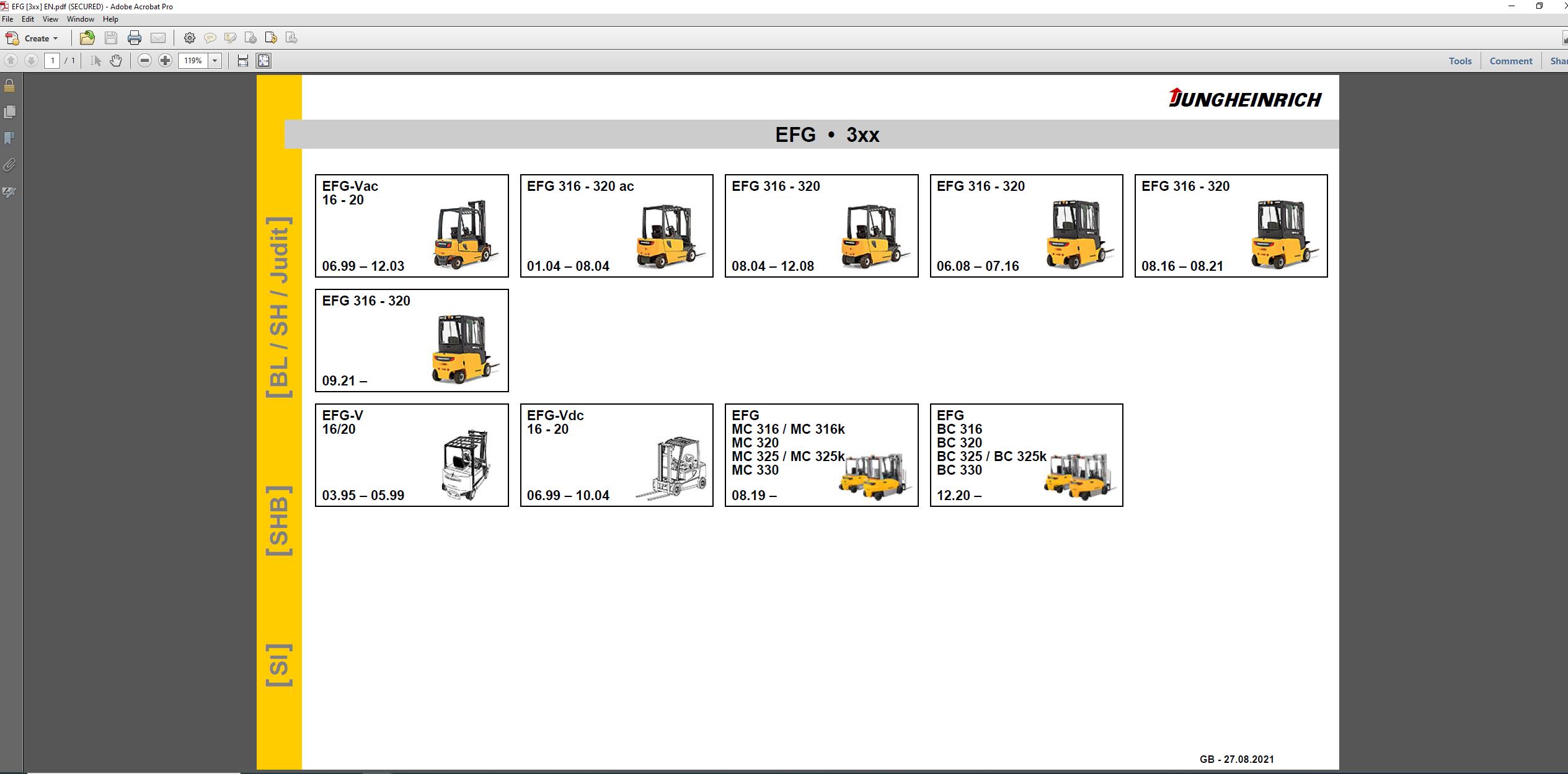This screenshot has height=774, width=1568.
Task: Open the View menu
Action: pyautogui.click(x=50, y=19)
